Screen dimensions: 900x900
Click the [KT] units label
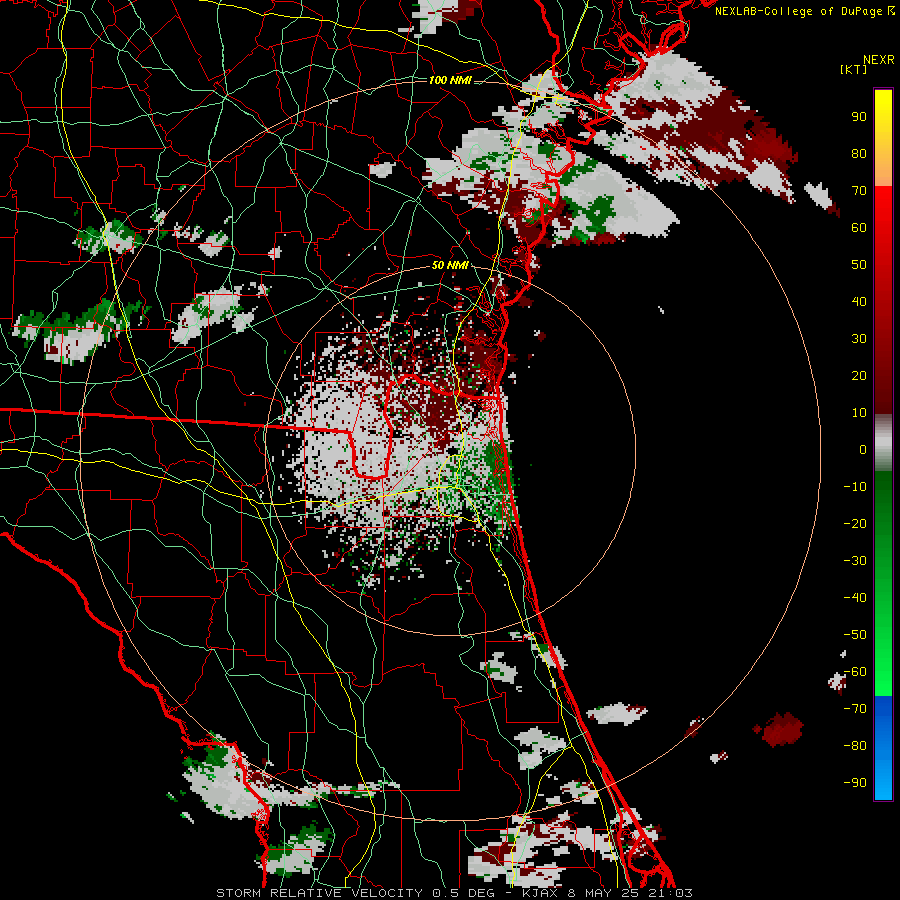coord(853,69)
